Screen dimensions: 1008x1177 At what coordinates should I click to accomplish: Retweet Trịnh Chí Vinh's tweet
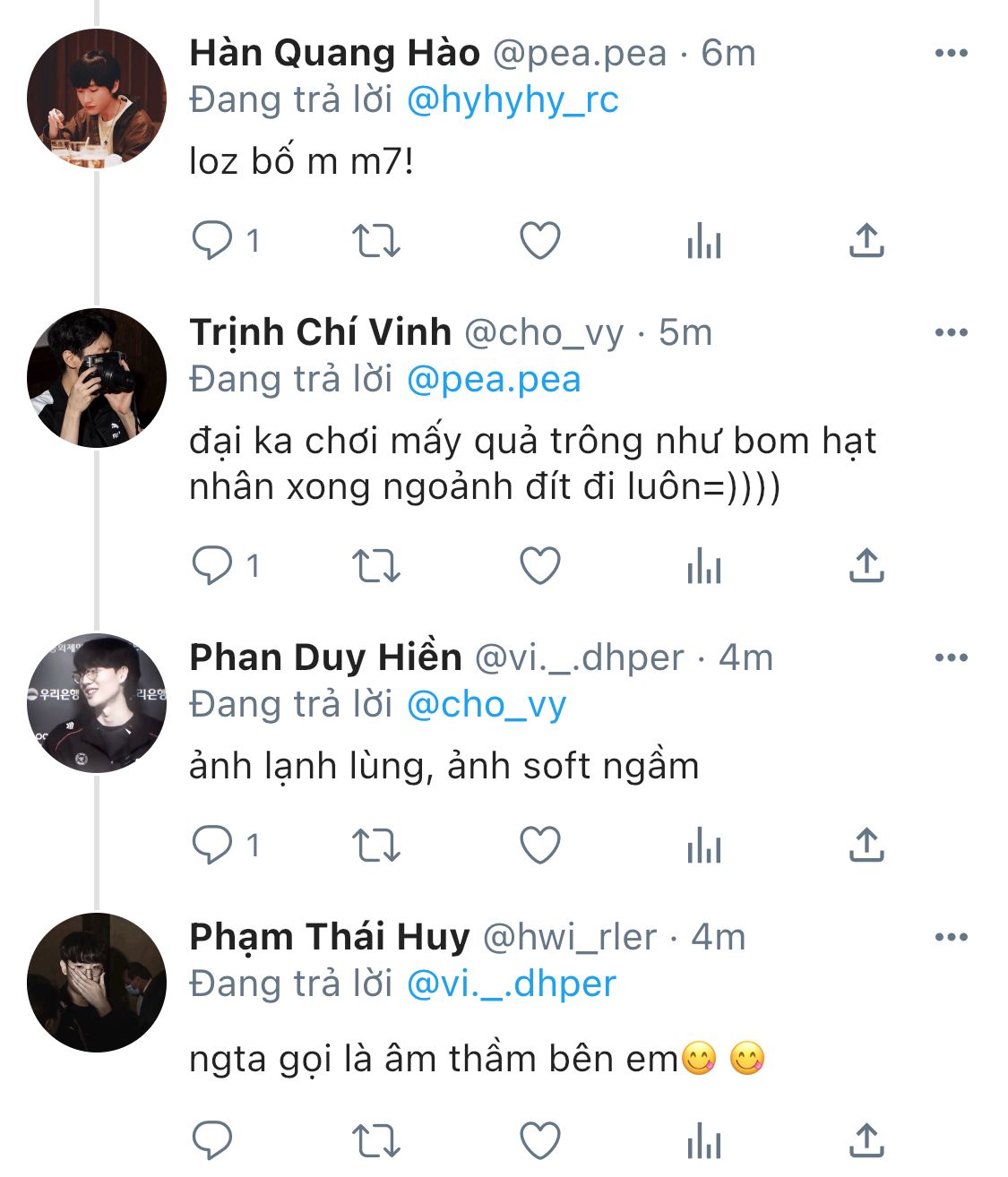coord(375,565)
